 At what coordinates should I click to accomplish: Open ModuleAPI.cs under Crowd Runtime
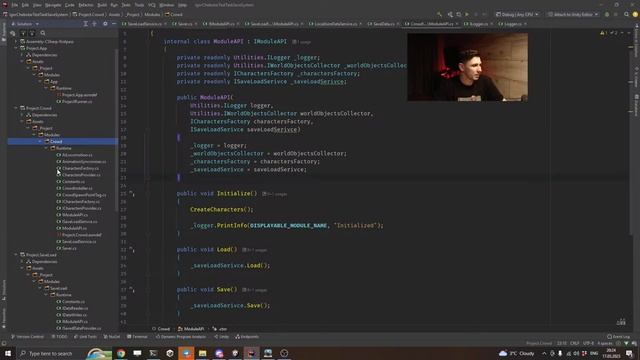click(x=74, y=228)
